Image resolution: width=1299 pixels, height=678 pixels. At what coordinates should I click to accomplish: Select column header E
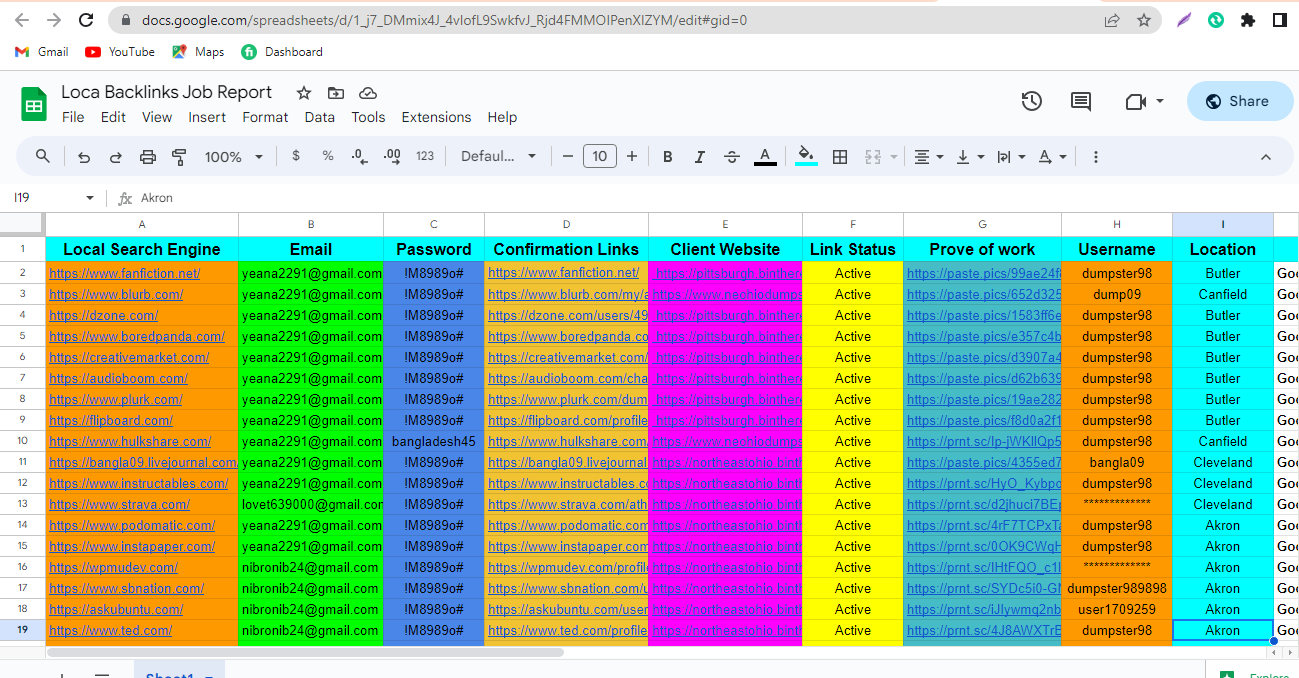click(x=725, y=224)
